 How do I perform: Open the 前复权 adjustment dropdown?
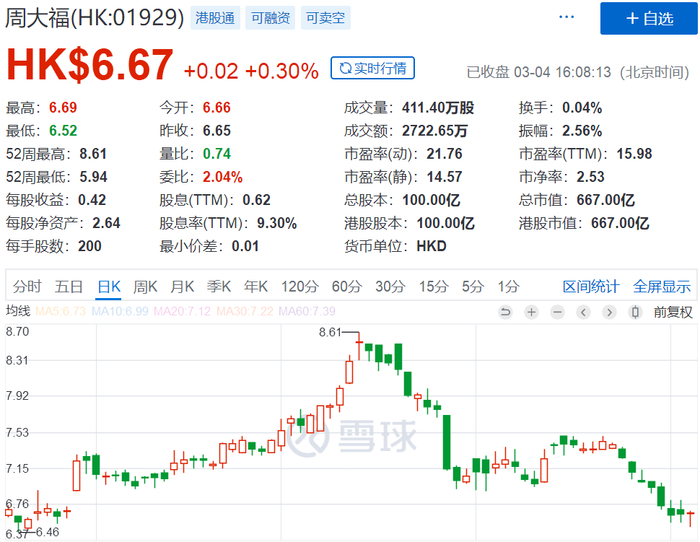pyautogui.click(x=673, y=312)
